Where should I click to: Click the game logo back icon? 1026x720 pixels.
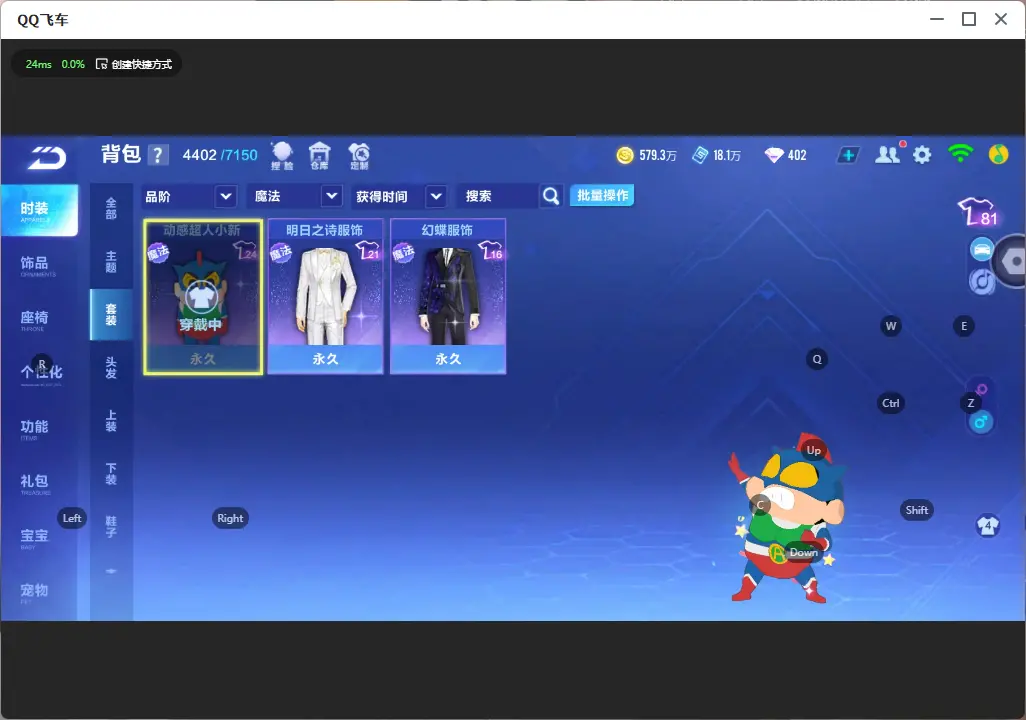point(46,157)
